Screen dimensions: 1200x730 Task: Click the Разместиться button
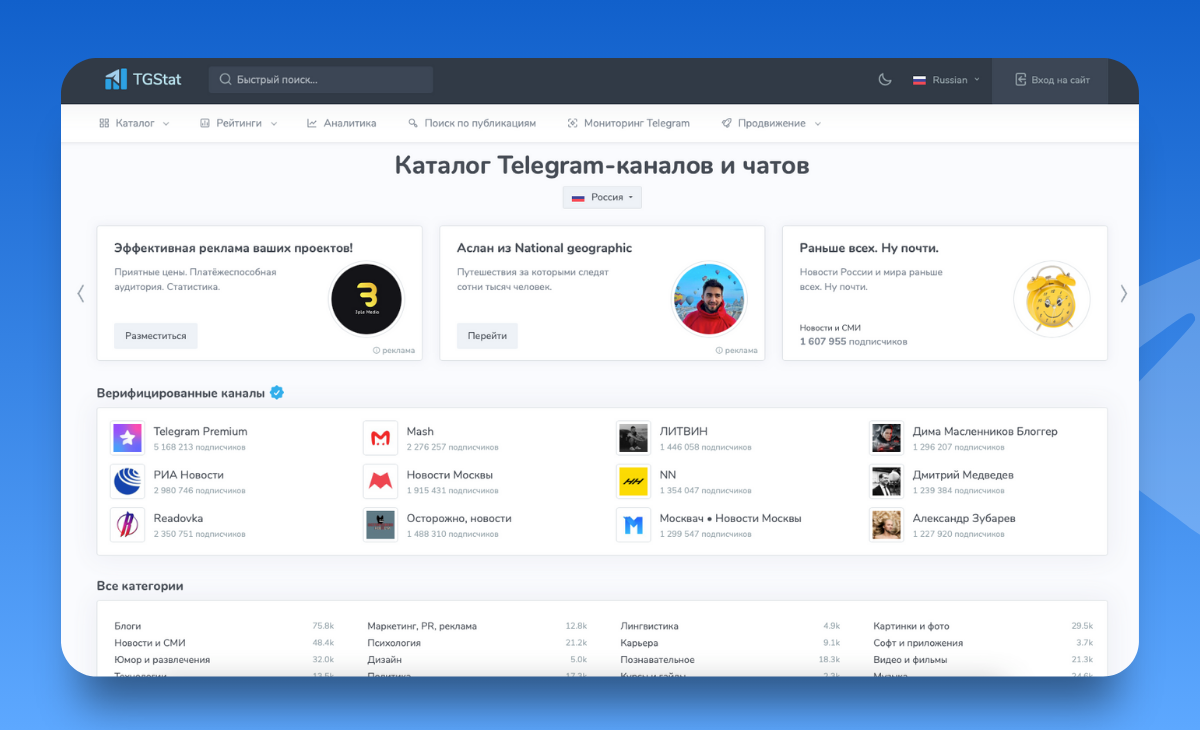click(x=155, y=336)
